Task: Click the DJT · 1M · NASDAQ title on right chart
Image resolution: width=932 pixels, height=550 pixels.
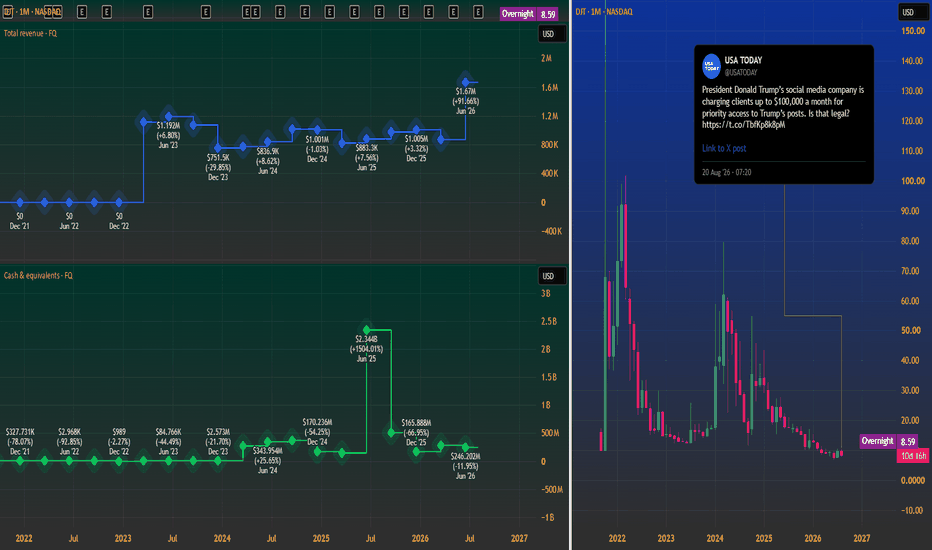Action: click(x=604, y=11)
